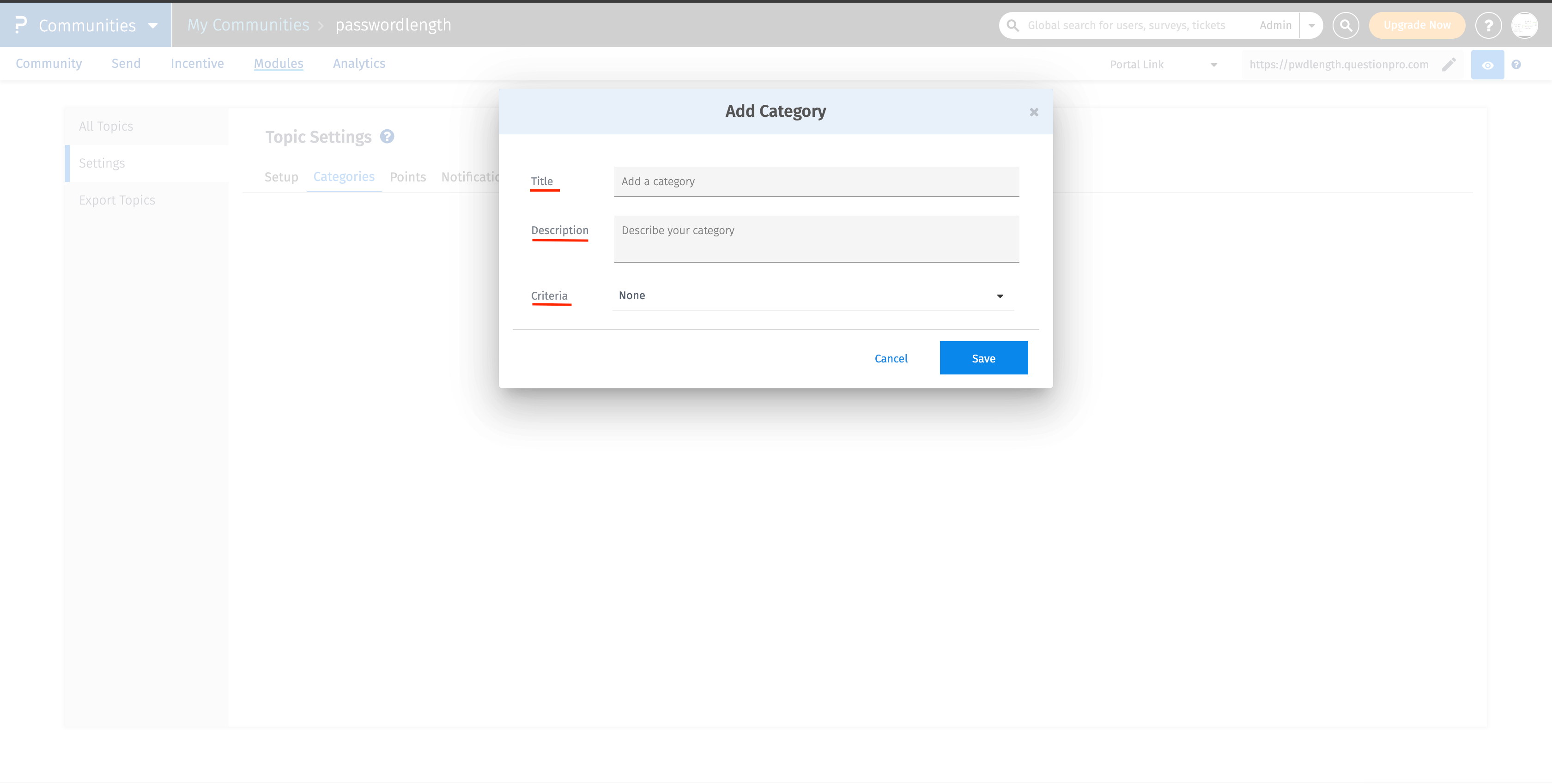The height and width of the screenshot is (784, 1552).
Task: Switch to the Categories tab
Action: [343, 176]
